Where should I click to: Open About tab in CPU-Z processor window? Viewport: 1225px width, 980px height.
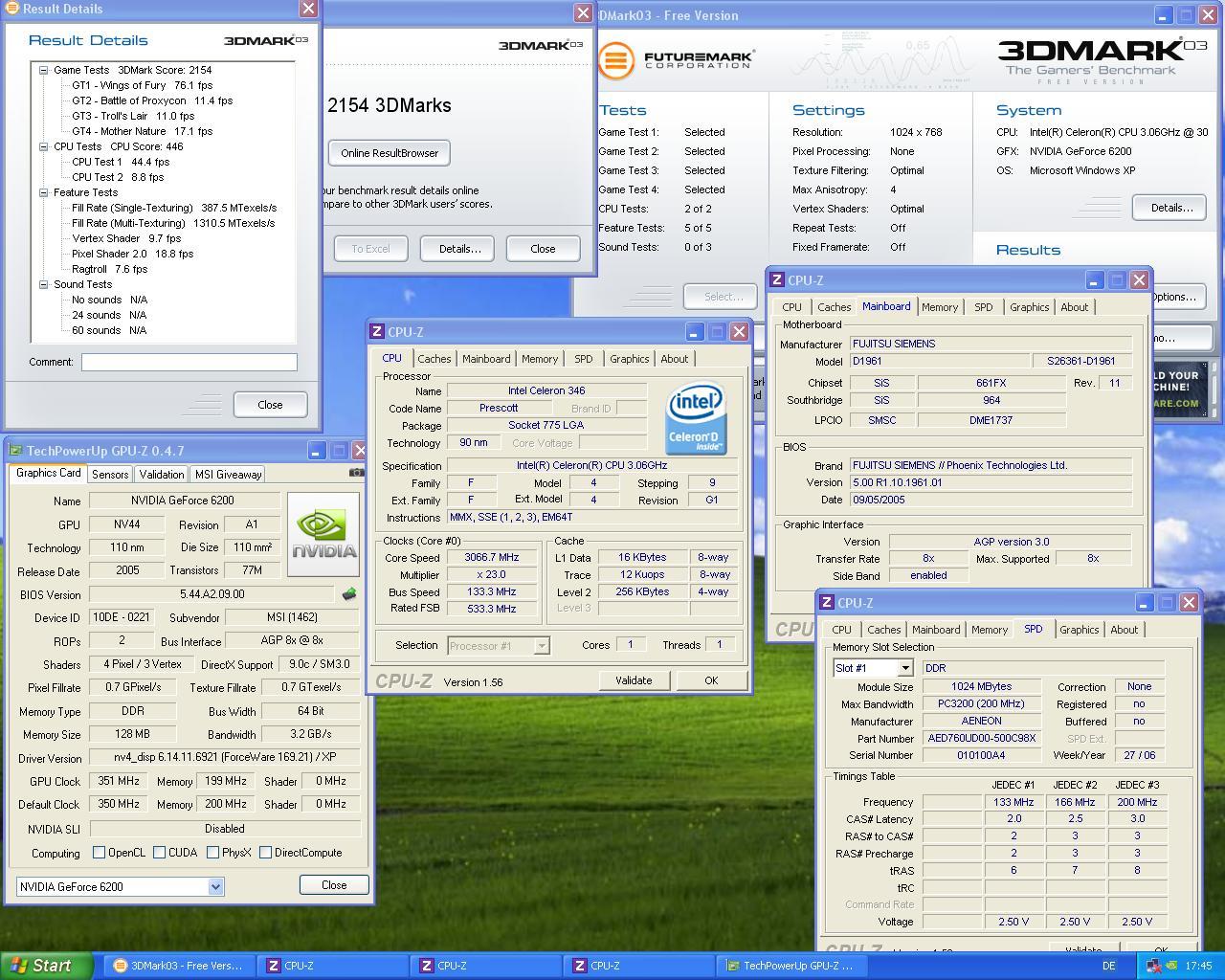[x=674, y=359]
